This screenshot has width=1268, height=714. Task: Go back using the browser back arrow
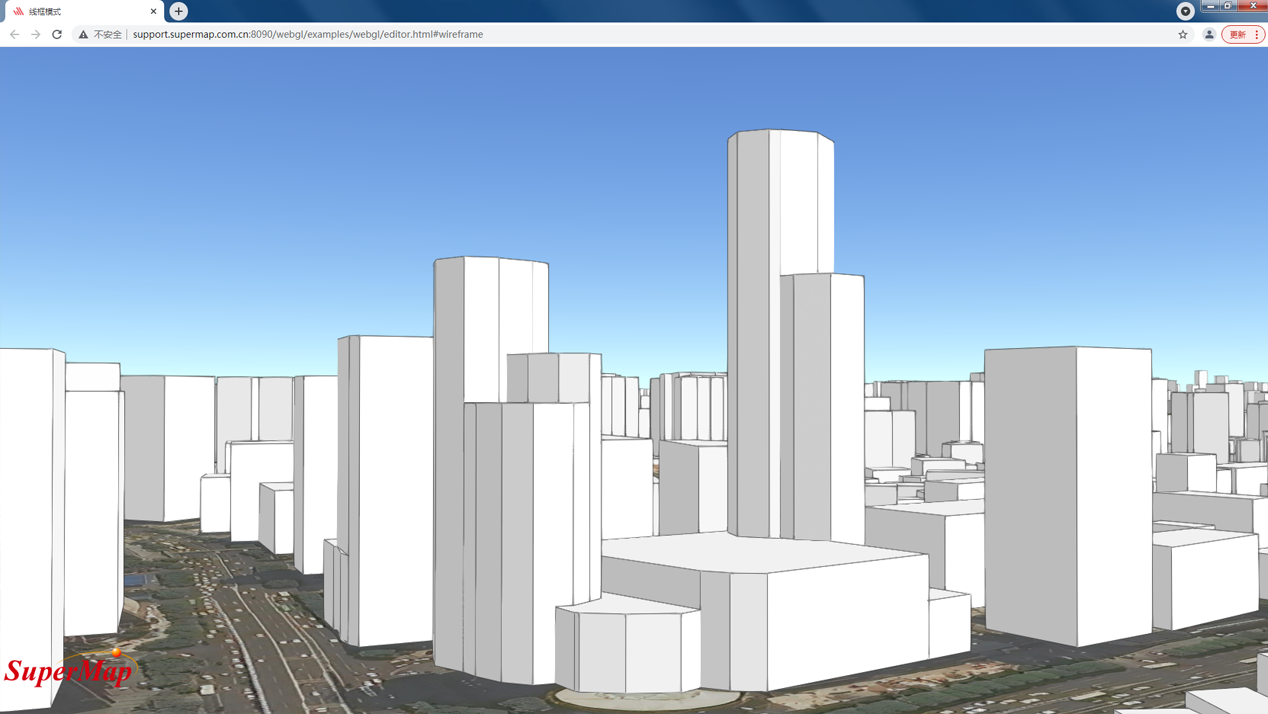(14, 34)
